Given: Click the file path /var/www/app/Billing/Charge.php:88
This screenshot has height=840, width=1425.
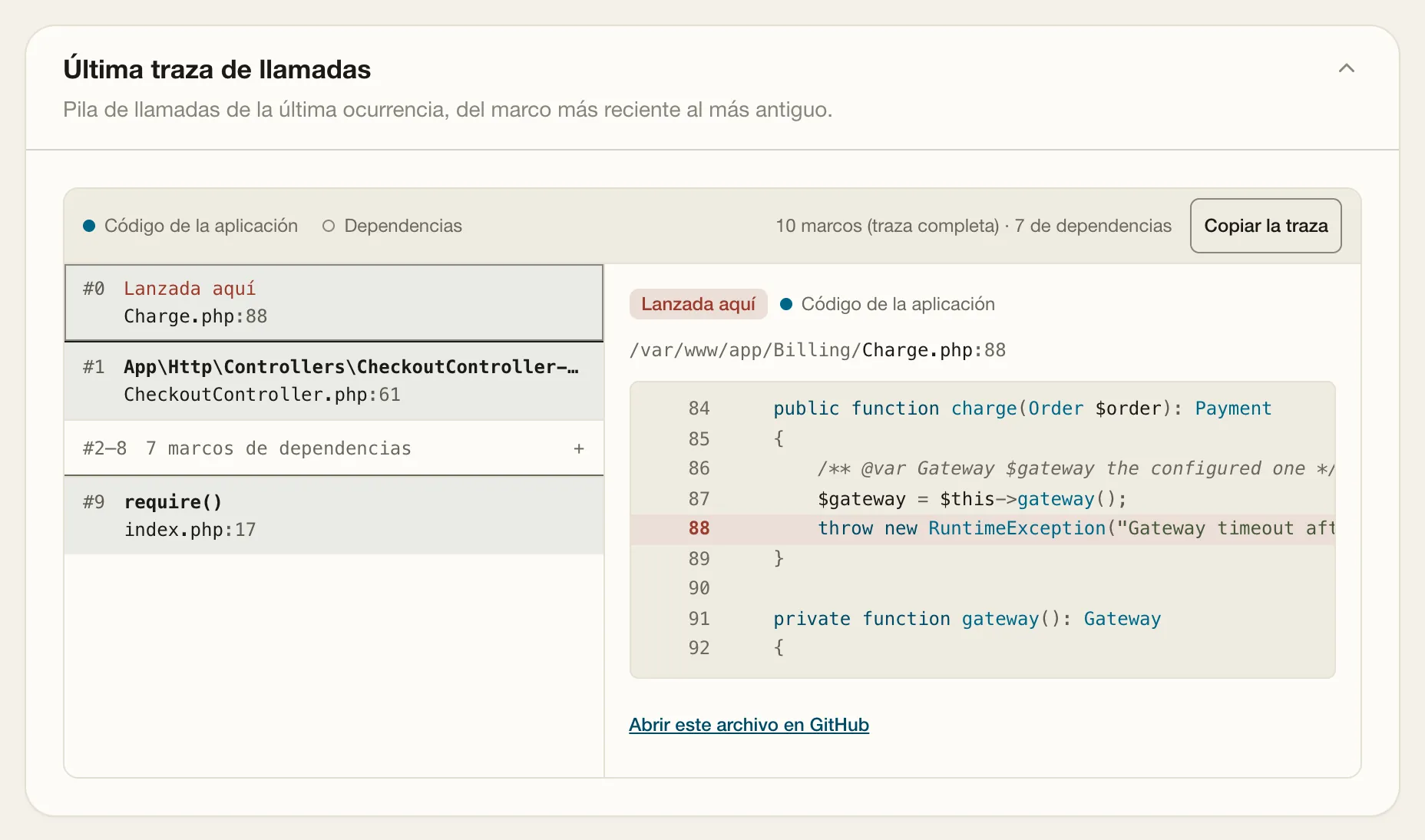Looking at the screenshot, I should click(x=817, y=350).
